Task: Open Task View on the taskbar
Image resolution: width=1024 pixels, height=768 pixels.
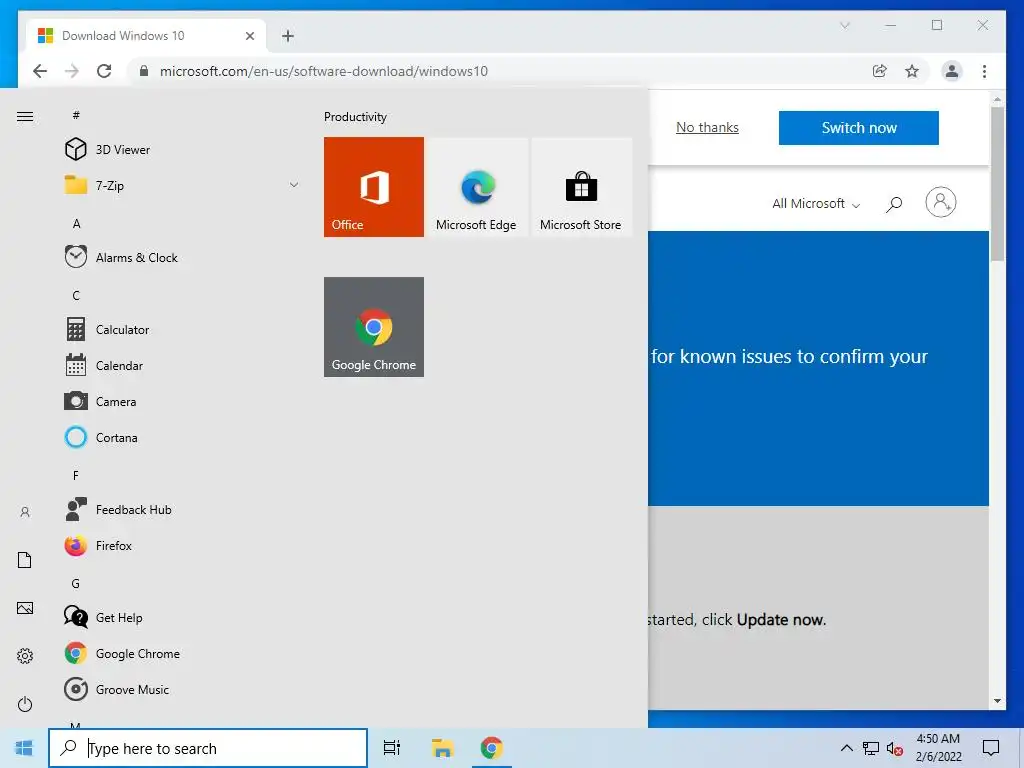Action: pos(392,748)
